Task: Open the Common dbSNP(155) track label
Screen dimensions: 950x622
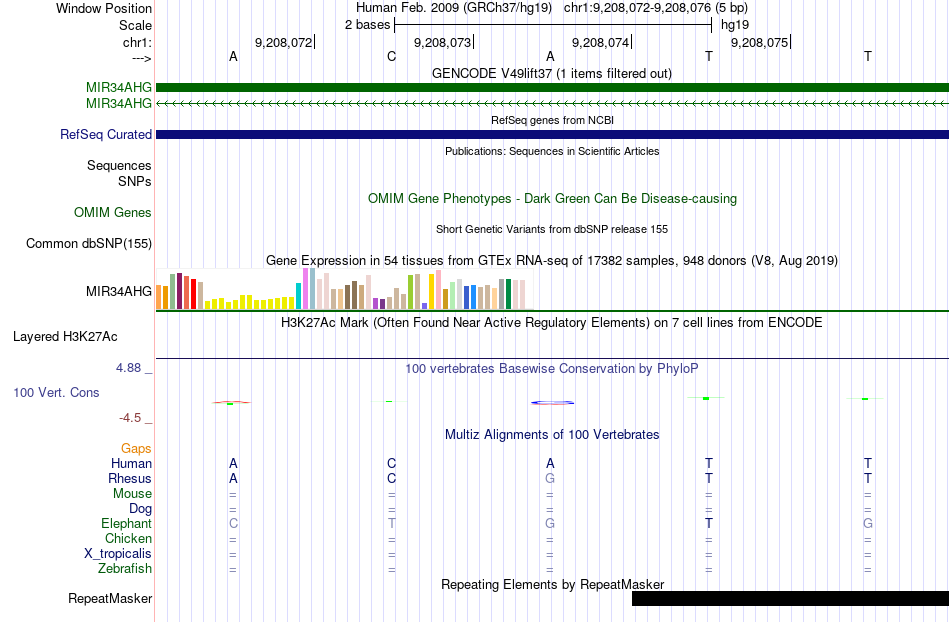Action: click(89, 243)
